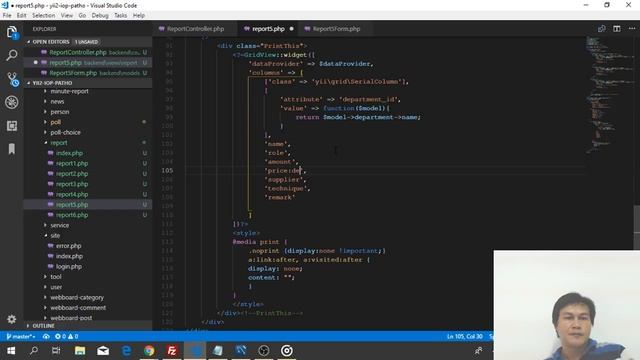
Task: Place cursor on line 105 'price:de'
Action: click(285, 171)
